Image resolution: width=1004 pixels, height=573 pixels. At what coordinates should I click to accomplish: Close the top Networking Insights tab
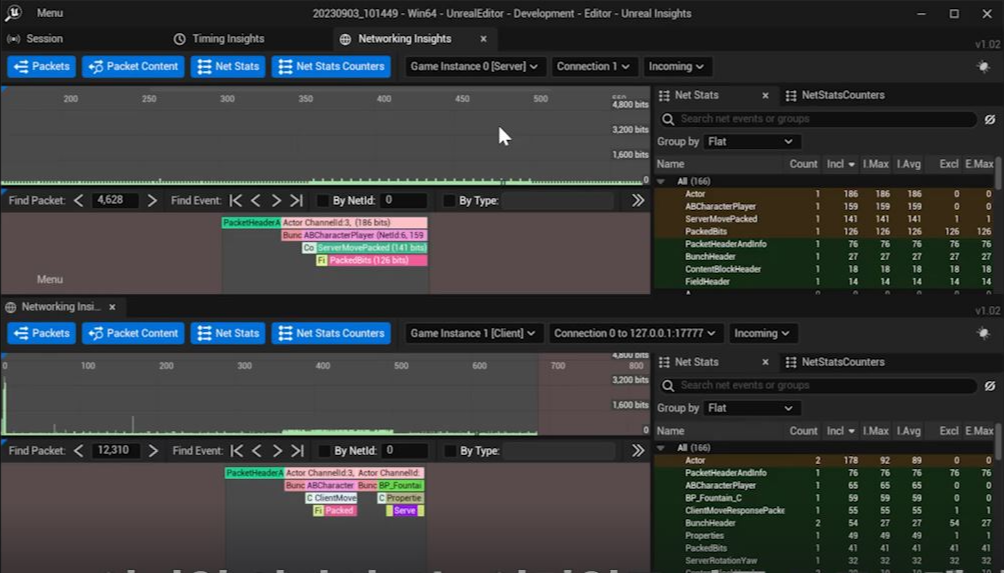click(483, 39)
